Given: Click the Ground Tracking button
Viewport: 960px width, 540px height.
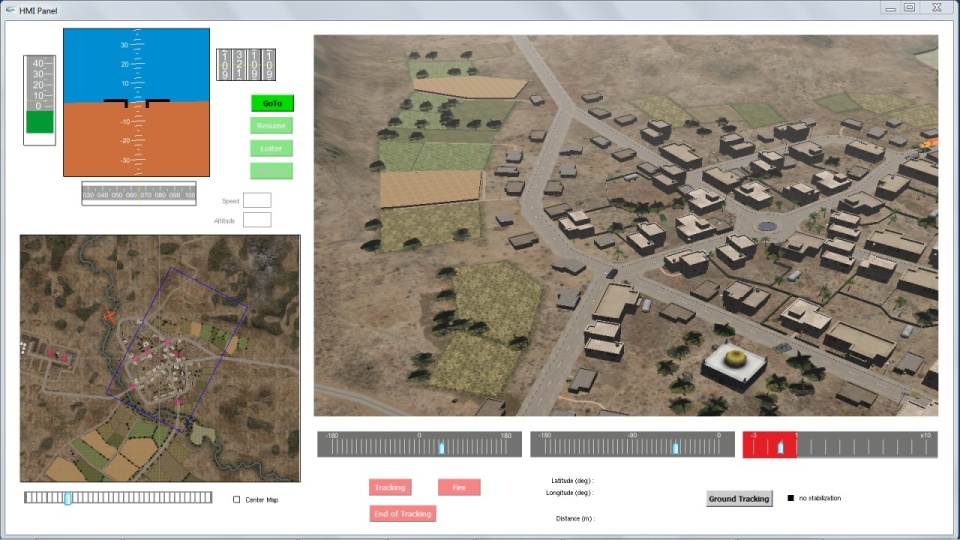Looking at the screenshot, I should click(739, 498).
